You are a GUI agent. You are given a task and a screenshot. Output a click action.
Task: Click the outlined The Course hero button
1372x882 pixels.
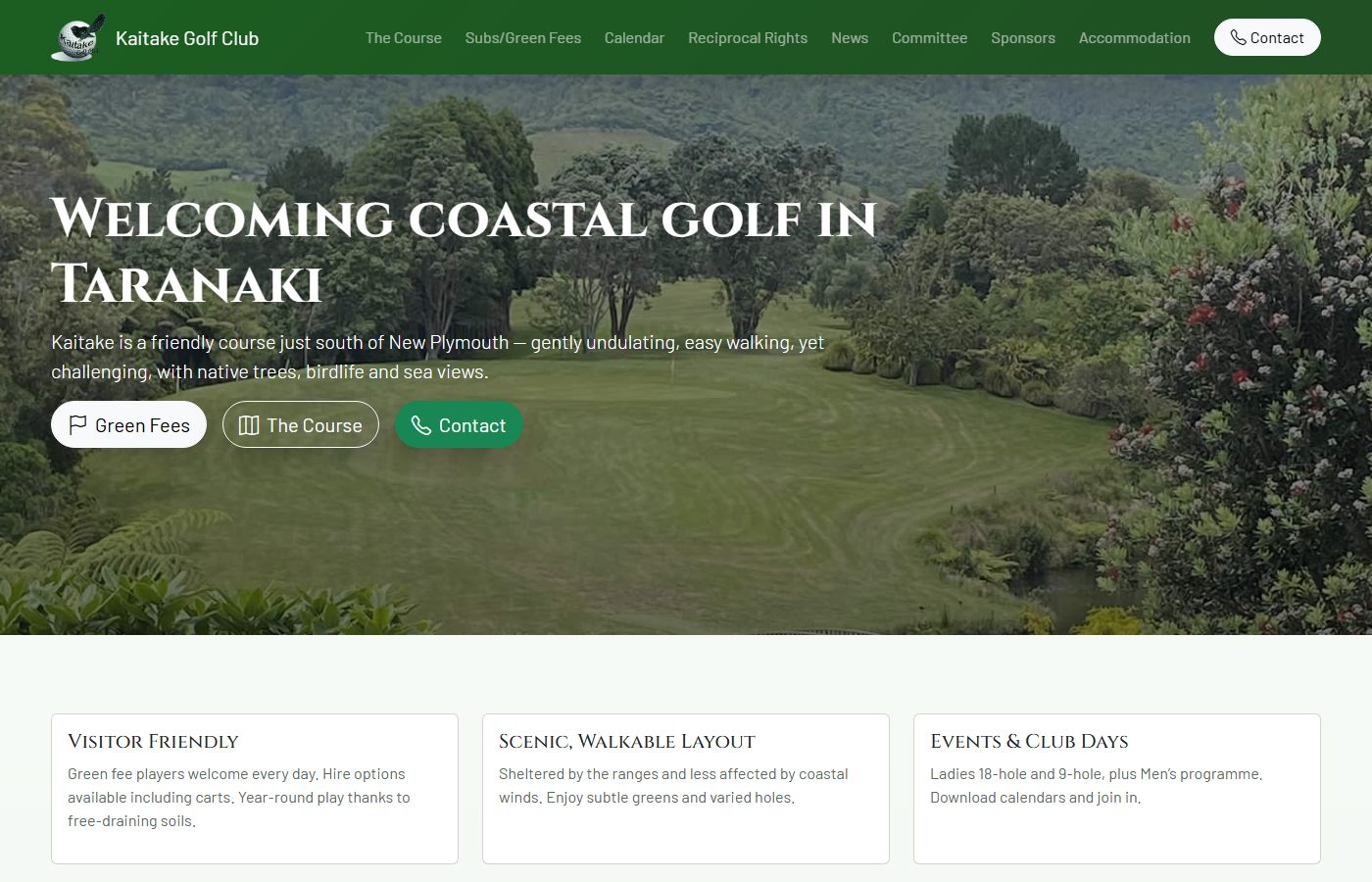301,424
